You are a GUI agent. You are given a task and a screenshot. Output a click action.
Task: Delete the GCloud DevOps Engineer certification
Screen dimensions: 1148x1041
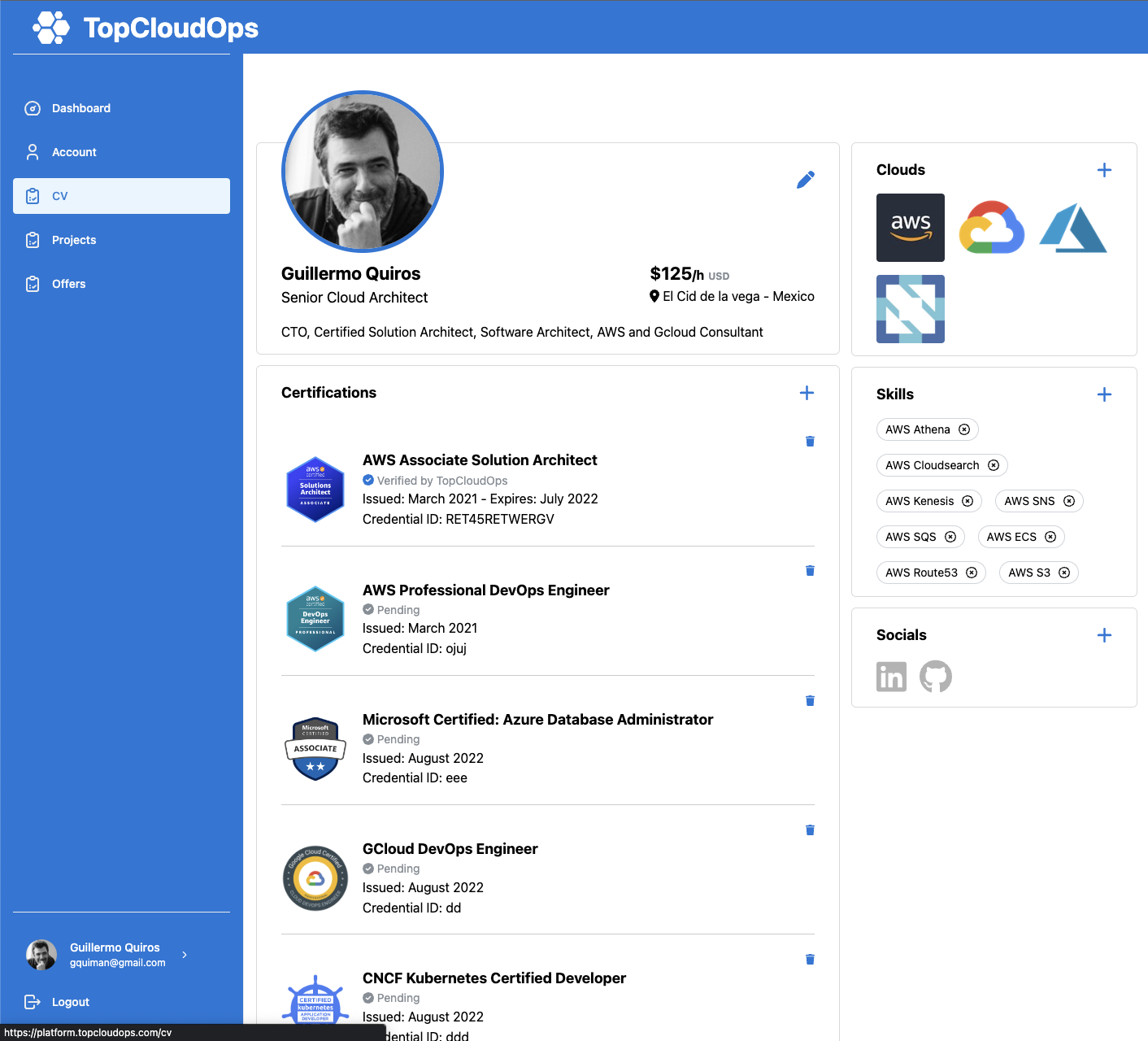(810, 830)
